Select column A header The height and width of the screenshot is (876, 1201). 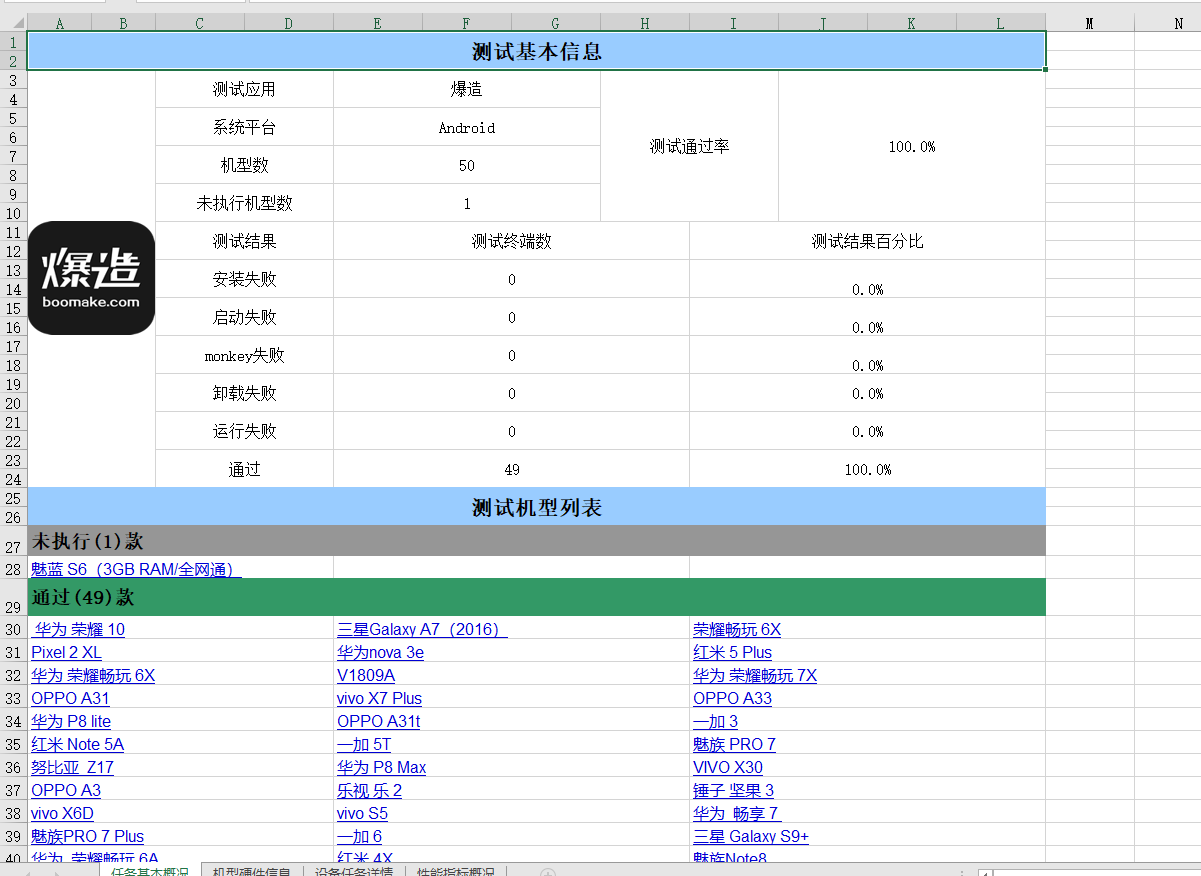pos(59,23)
